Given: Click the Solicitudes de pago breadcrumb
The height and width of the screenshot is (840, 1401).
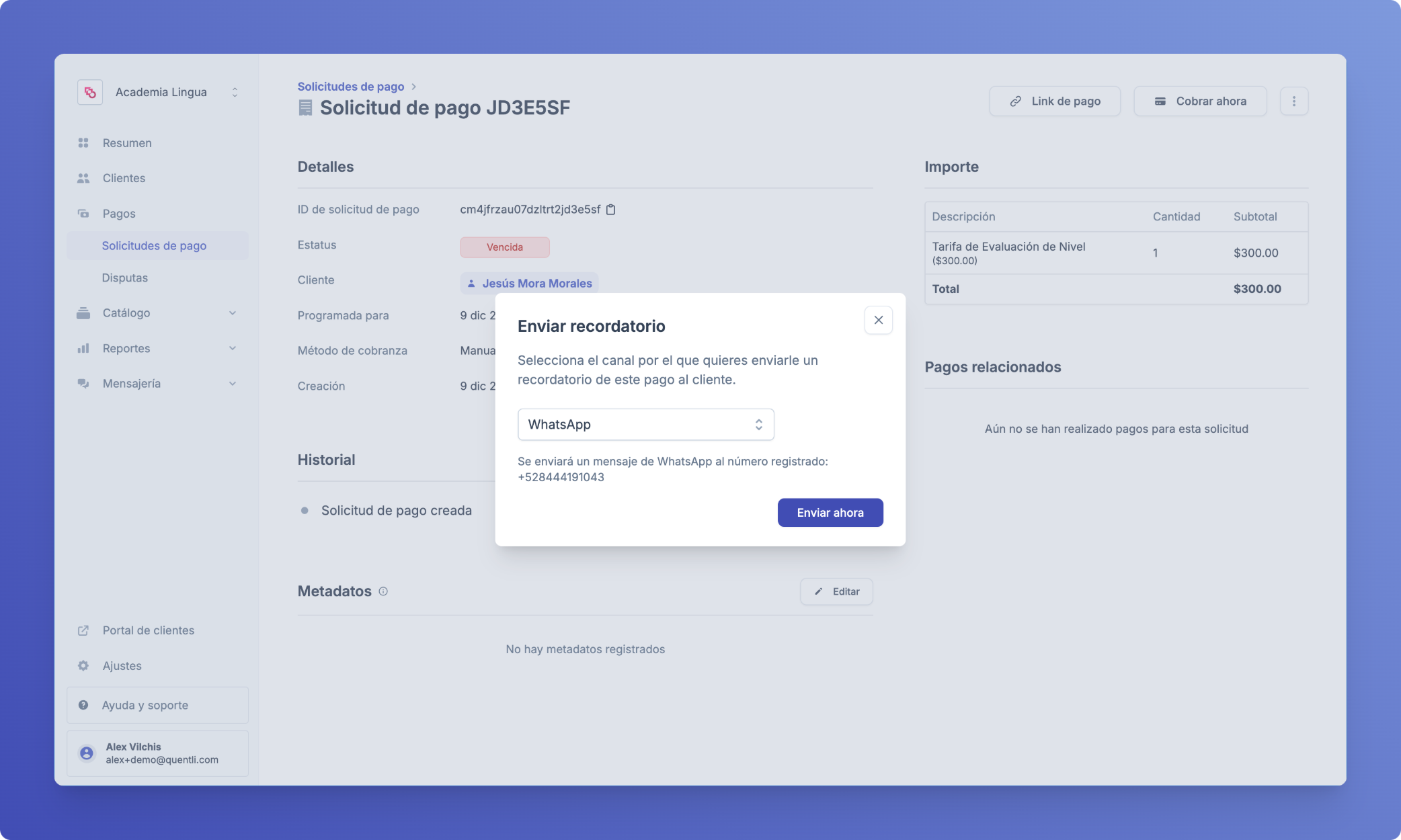Looking at the screenshot, I should tap(351, 87).
